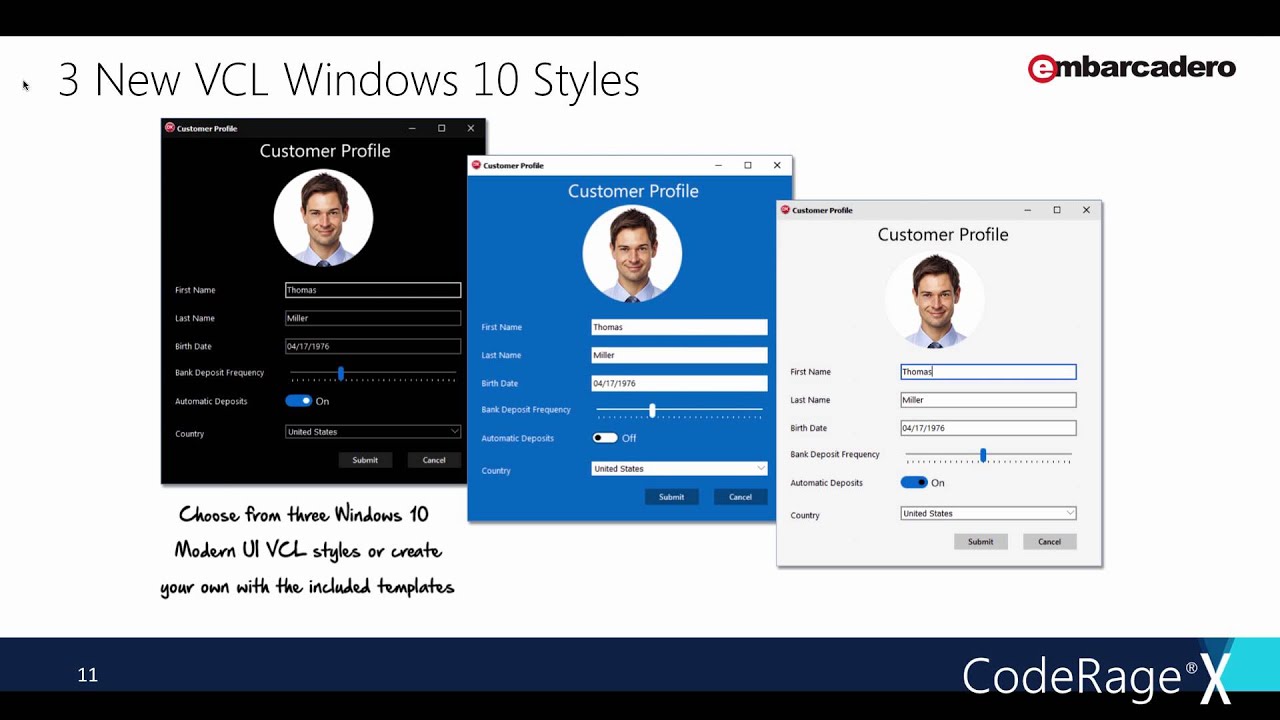The image size is (1280, 720).
Task: Close the black-themed Customer Profile window
Action: point(471,128)
